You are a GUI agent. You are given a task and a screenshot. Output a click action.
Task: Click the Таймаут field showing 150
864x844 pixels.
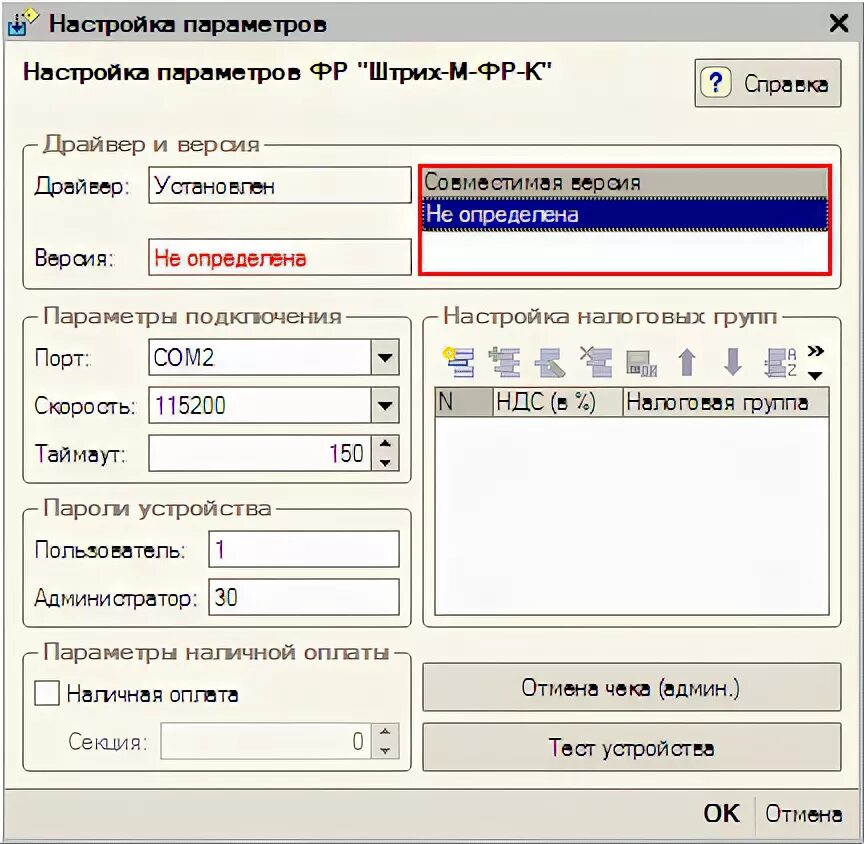[260, 453]
